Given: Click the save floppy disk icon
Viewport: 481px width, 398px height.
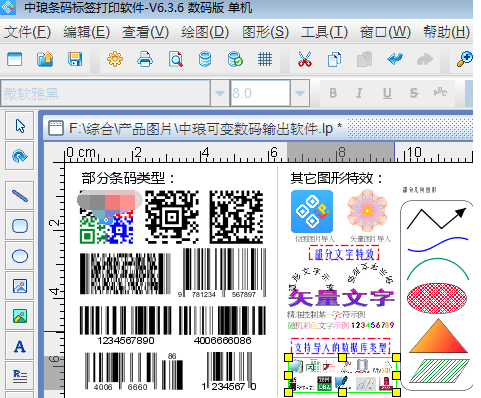Looking at the screenshot, I should [75, 59].
